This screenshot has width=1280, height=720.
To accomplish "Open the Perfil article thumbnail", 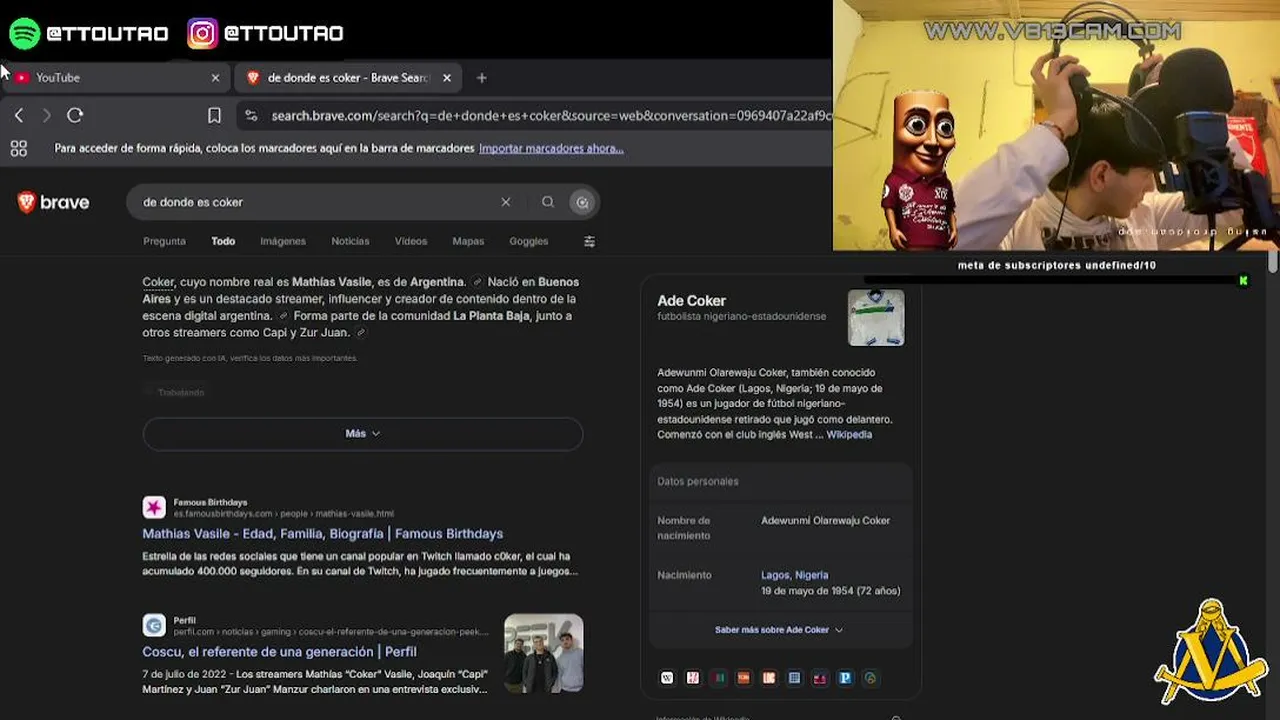I will click(543, 654).
